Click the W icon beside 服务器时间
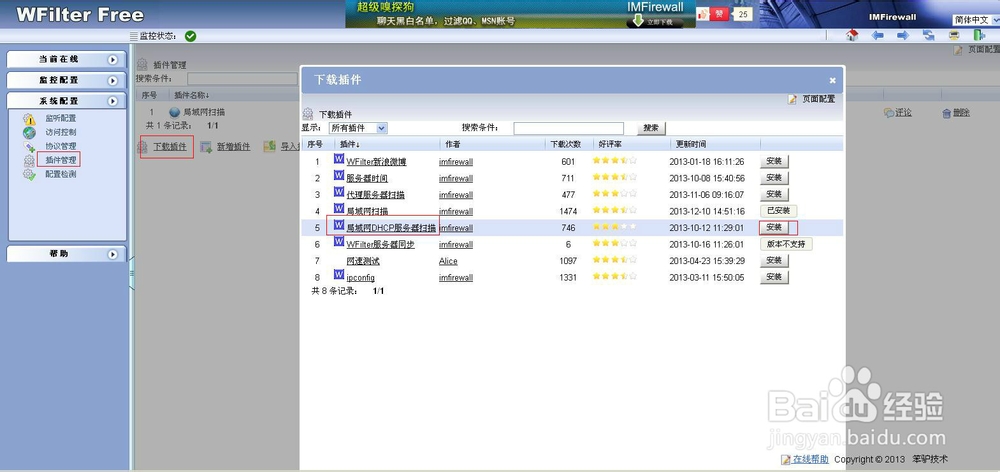This screenshot has width=1000, height=472. (x=339, y=175)
